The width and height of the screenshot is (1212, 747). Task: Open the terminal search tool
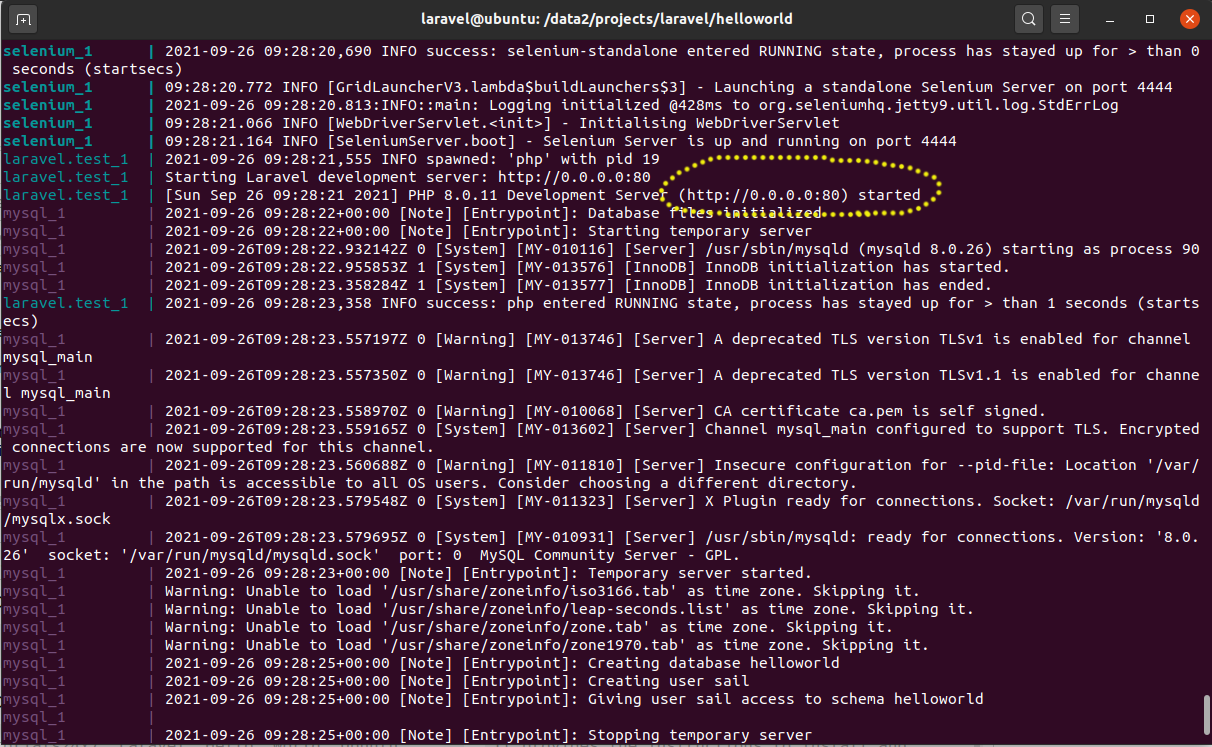click(1028, 19)
